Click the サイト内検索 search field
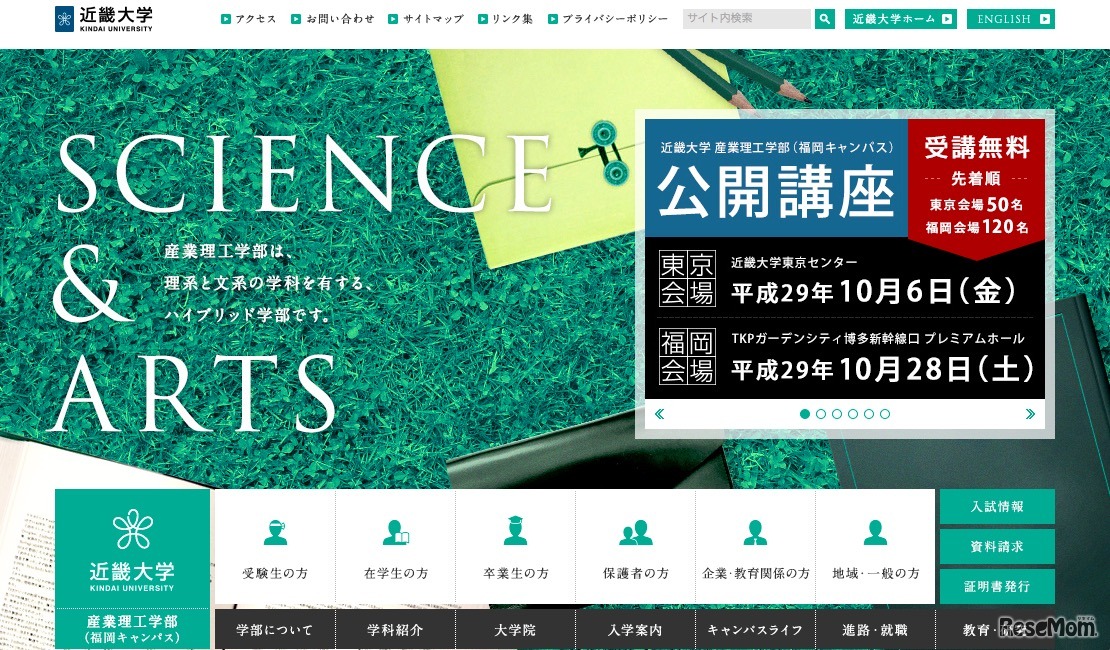 coord(746,19)
